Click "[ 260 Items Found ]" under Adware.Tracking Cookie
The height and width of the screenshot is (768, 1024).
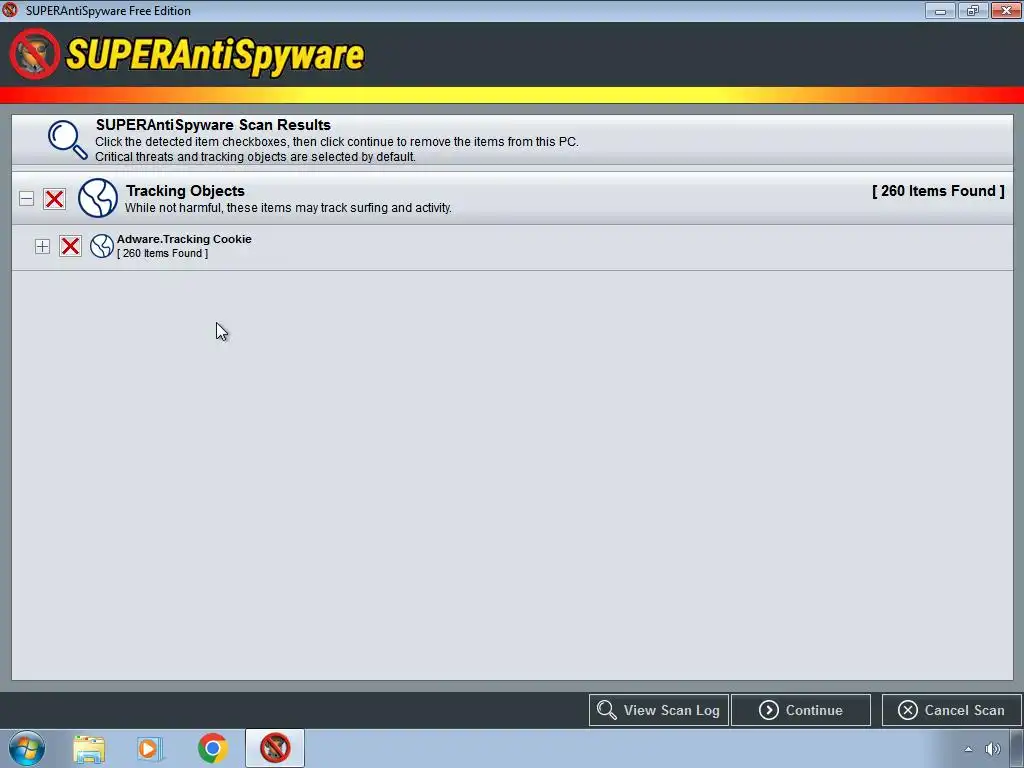pos(163,253)
